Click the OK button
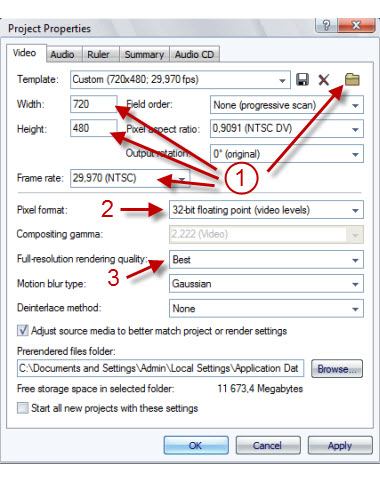Viewport: 380px width, 487px height. coord(196,445)
